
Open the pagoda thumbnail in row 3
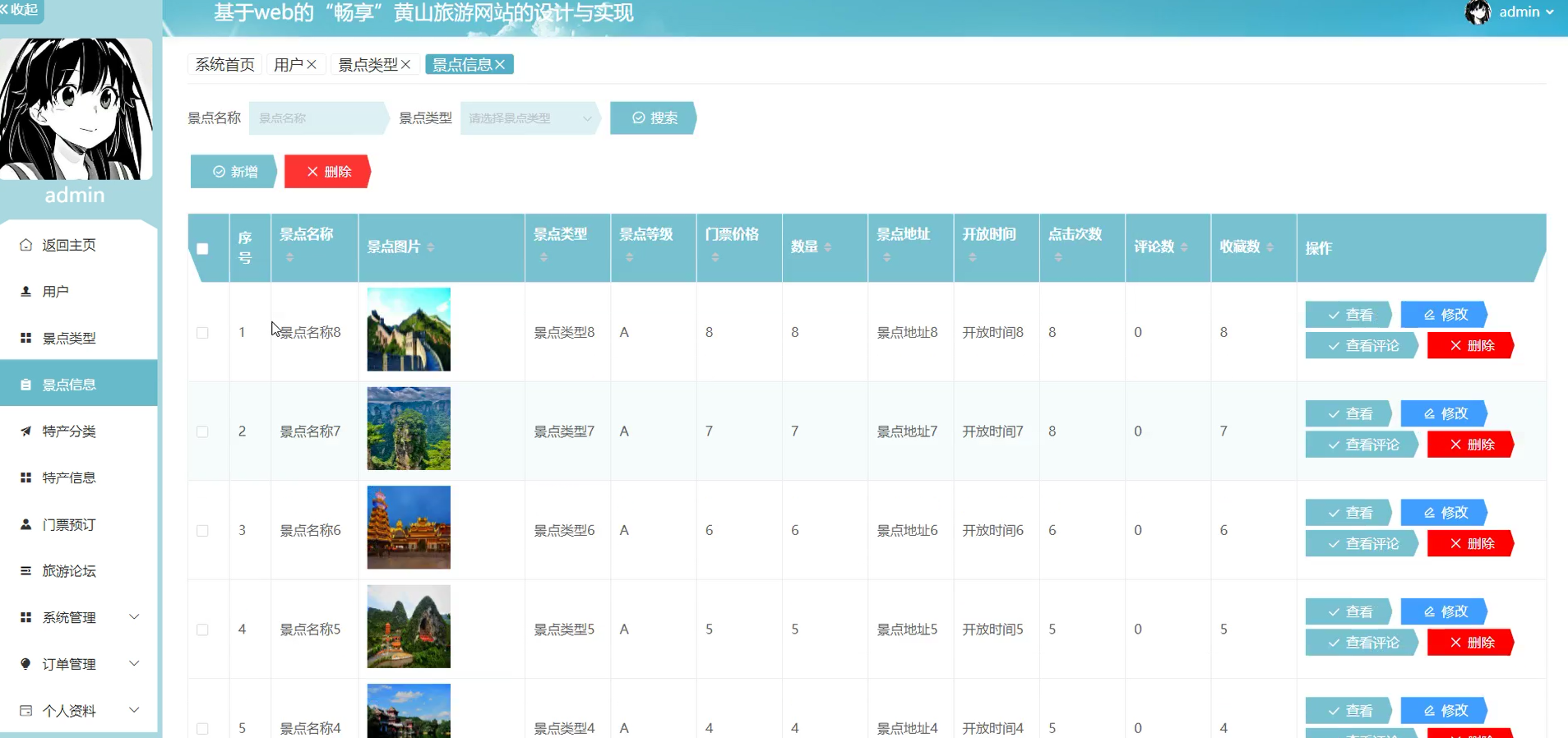[x=409, y=528]
